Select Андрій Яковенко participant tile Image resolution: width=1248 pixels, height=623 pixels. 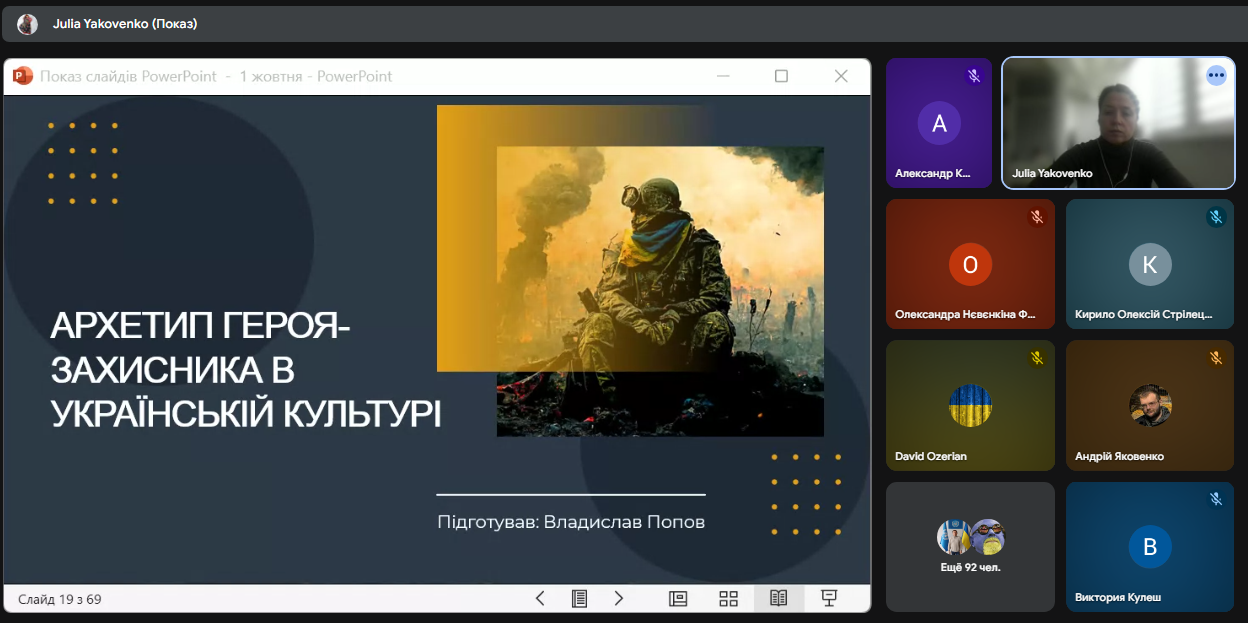point(1149,405)
